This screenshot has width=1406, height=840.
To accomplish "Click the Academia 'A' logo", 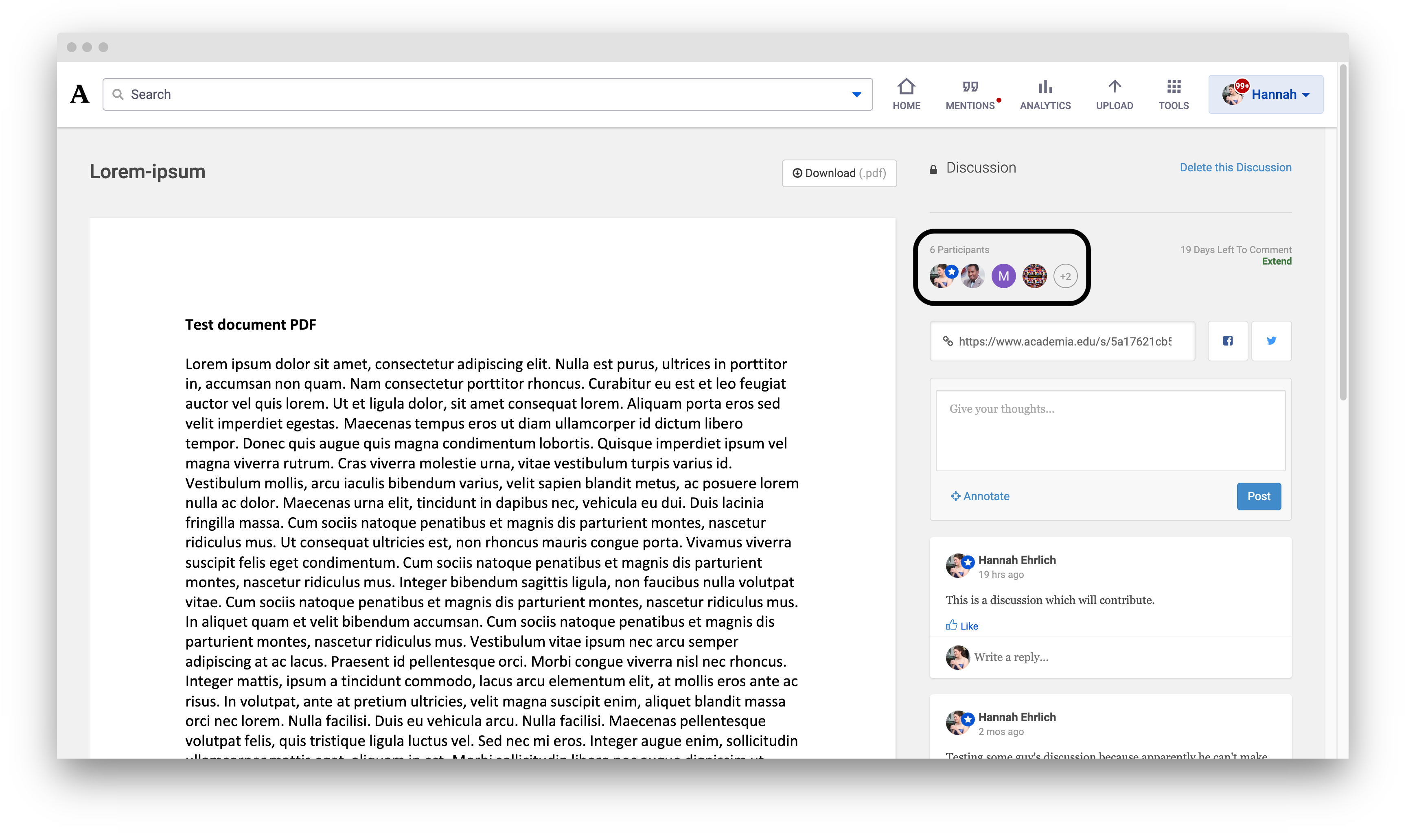I will pyautogui.click(x=80, y=94).
